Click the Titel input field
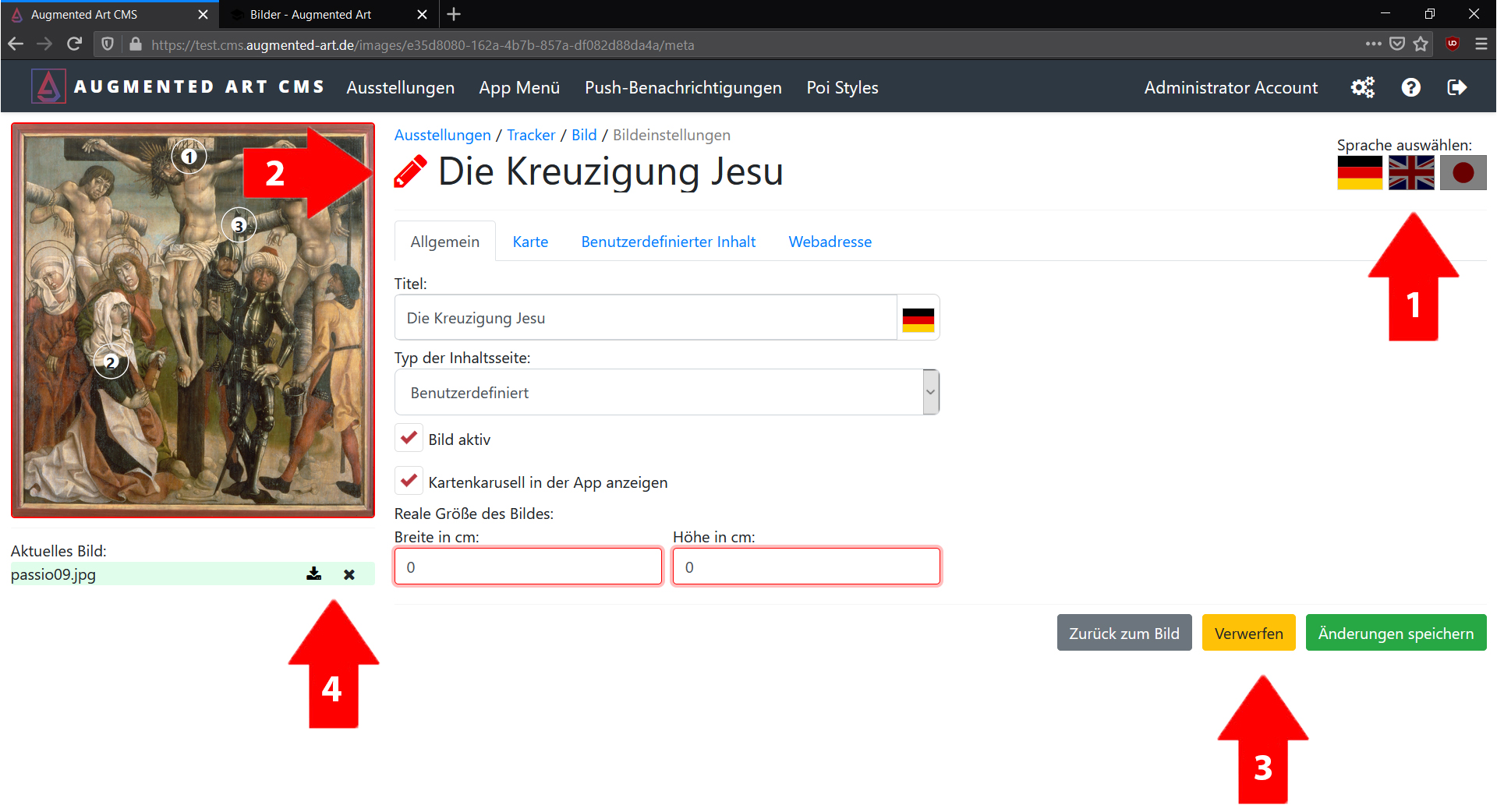 (x=646, y=318)
